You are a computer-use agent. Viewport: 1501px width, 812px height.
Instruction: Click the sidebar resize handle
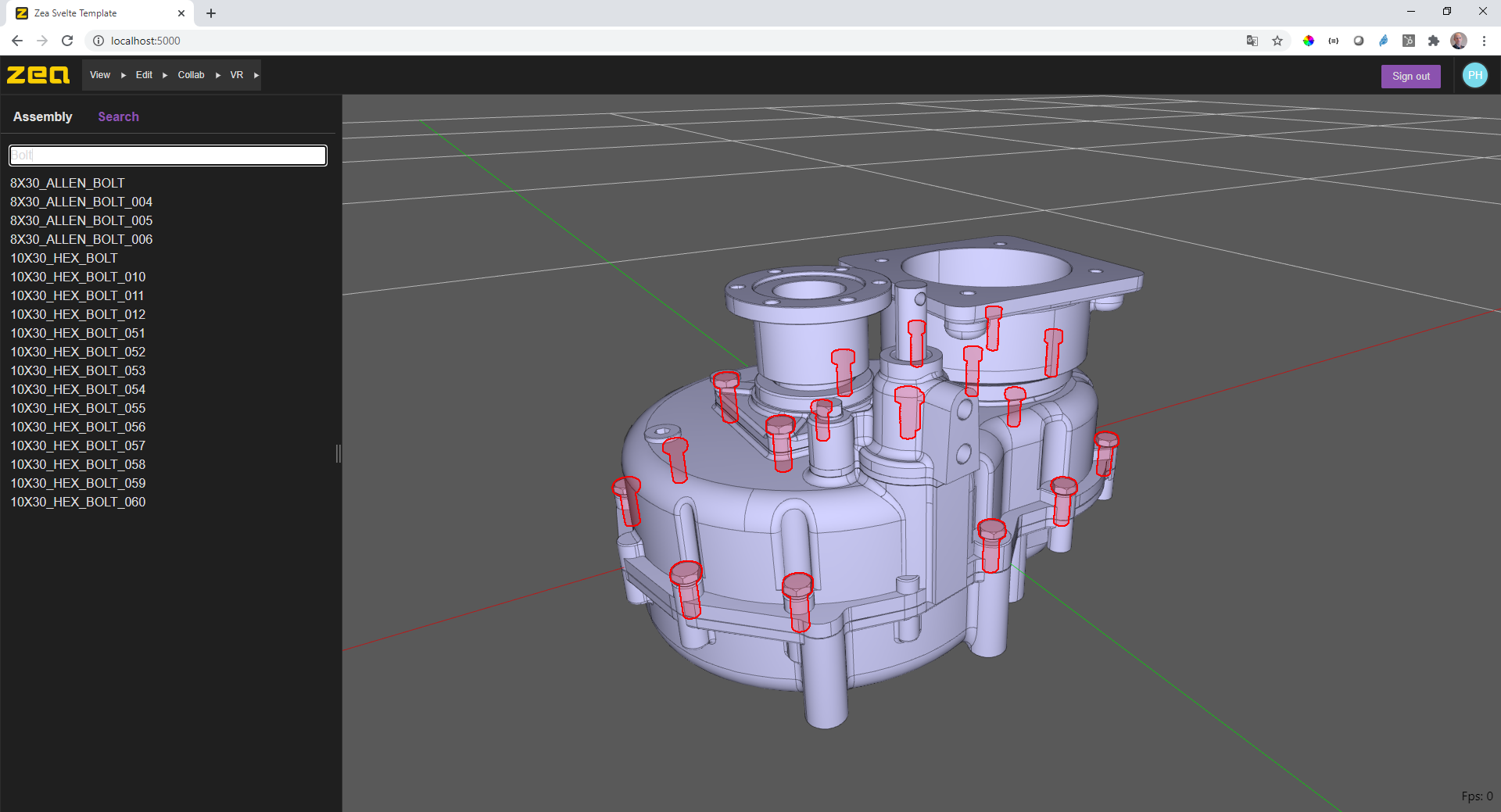tap(339, 453)
